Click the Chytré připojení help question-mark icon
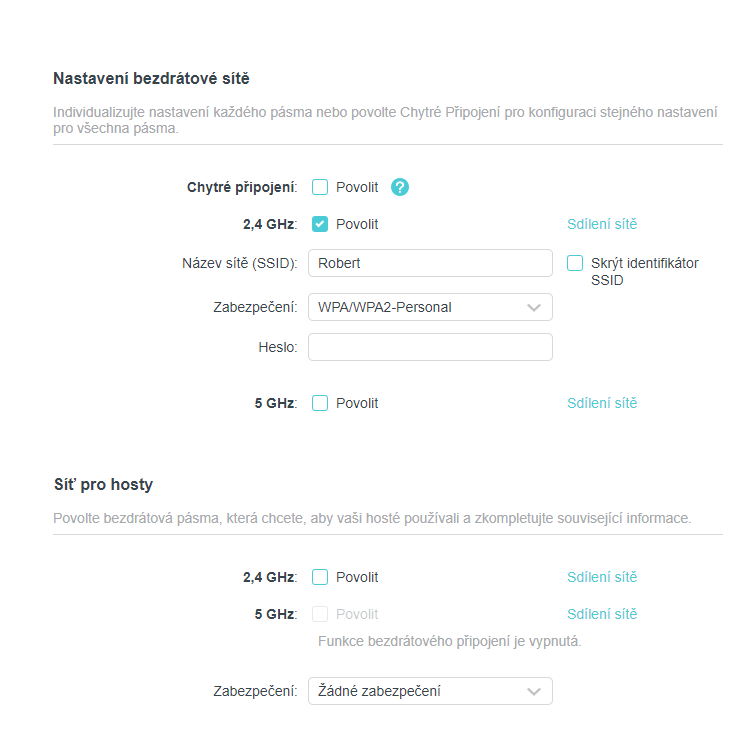Screen dimensions: 740x729 click(x=400, y=187)
